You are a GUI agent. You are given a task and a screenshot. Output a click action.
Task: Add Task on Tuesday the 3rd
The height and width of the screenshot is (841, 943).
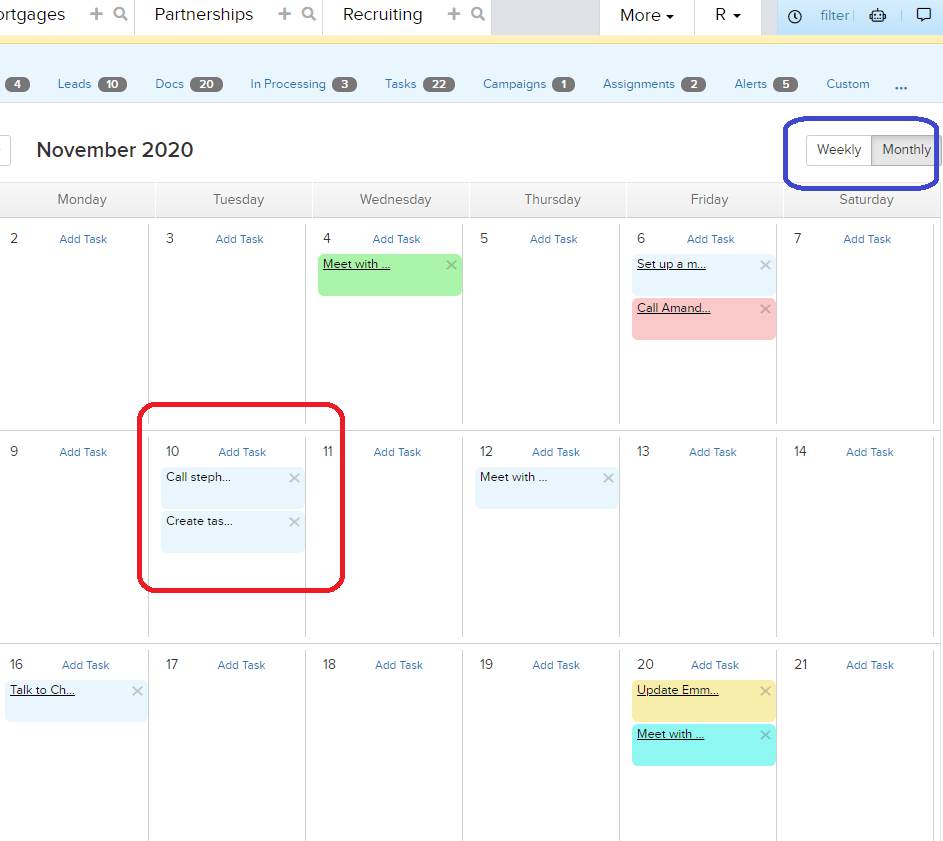(x=239, y=239)
